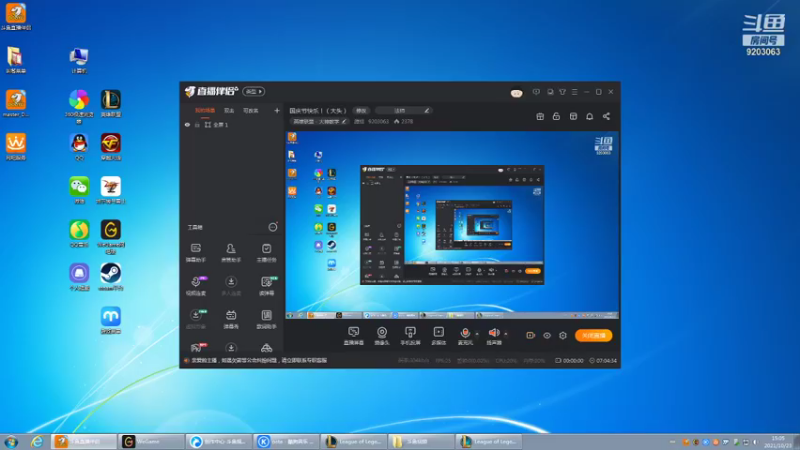
Task: Add a new scene with plus button
Action: point(277,110)
